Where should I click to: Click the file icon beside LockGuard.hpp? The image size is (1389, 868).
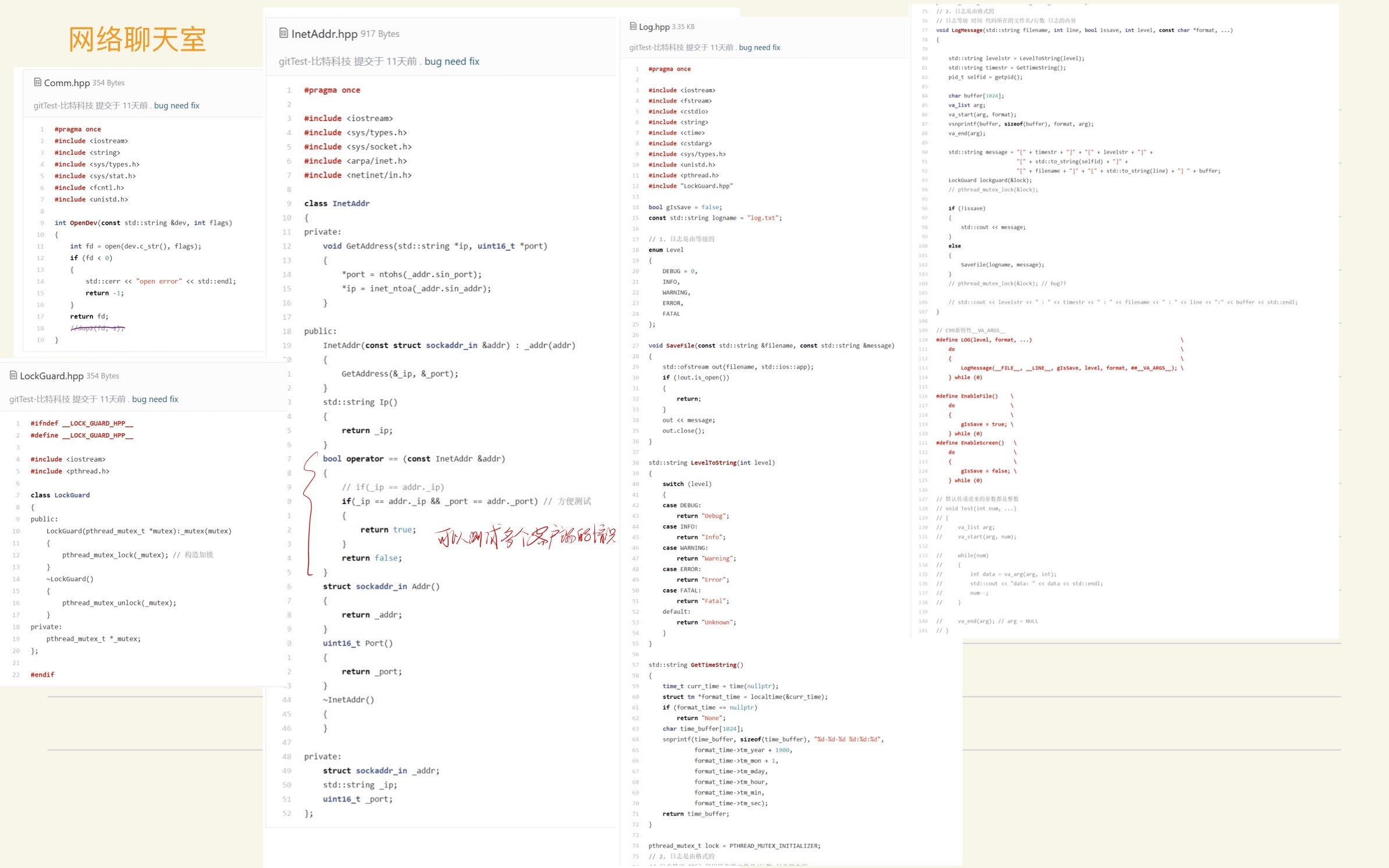click(13, 375)
